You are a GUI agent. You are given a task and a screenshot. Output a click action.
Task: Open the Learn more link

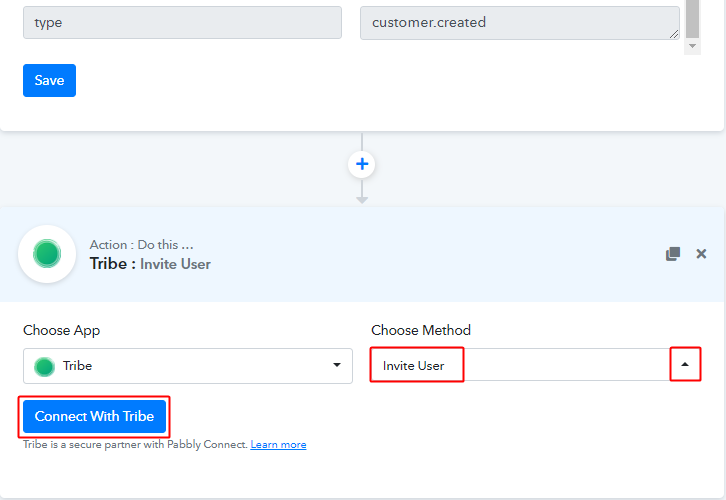point(278,445)
